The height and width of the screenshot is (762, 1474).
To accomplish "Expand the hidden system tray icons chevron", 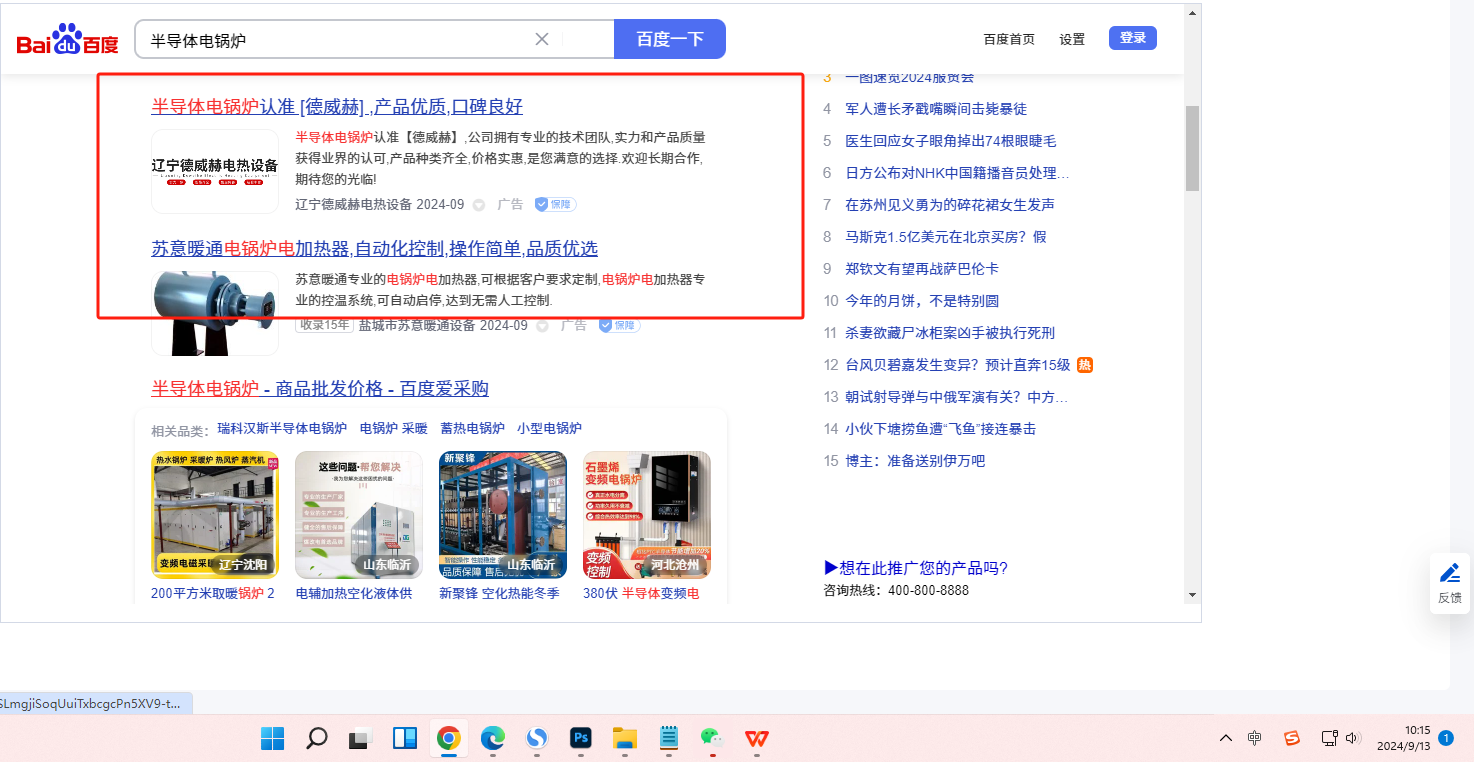I will 1226,738.
